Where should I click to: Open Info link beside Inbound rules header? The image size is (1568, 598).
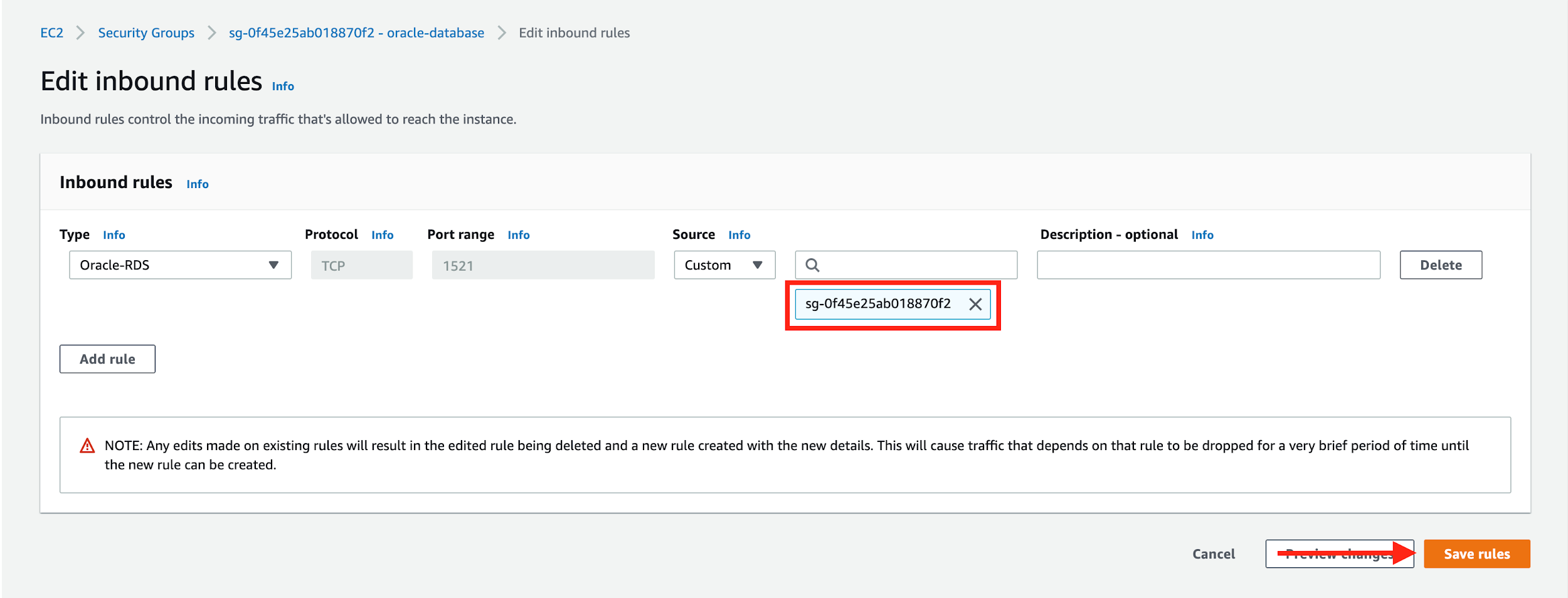tap(197, 184)
